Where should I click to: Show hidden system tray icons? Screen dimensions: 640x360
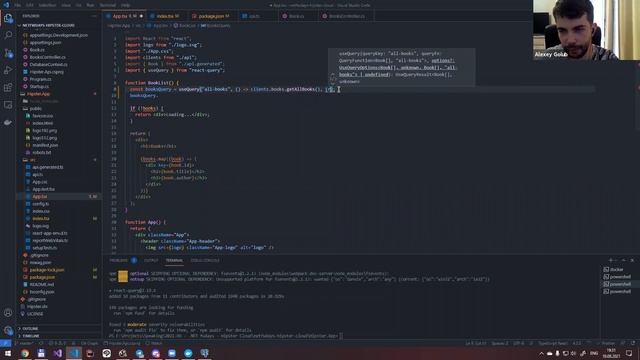pyautogui.click(x=541, y=353)
